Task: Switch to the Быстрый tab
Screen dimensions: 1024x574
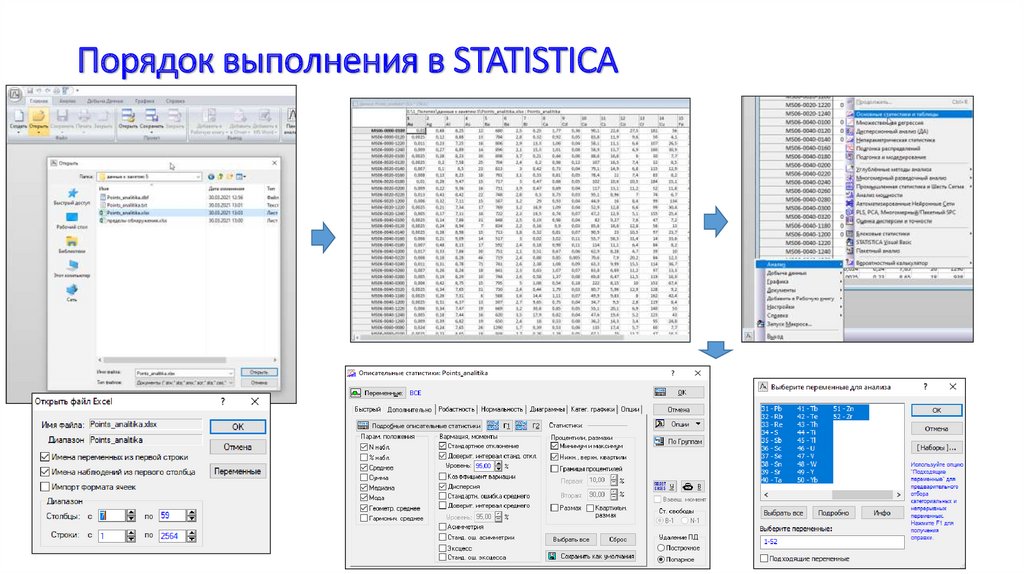Action: 367,409
